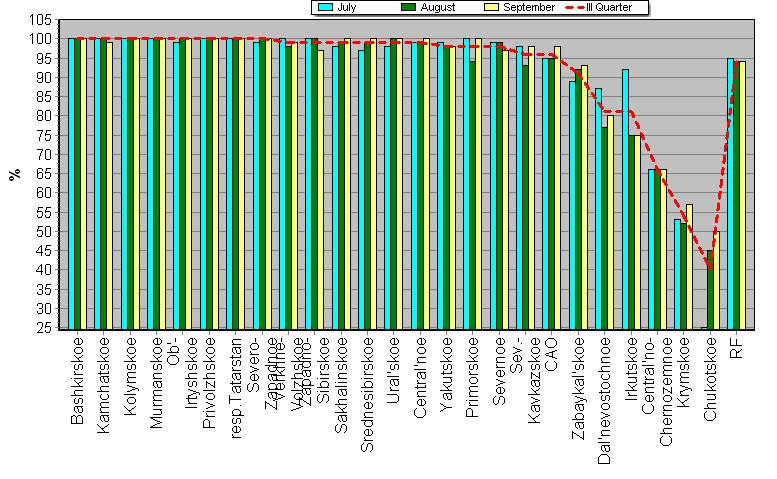777x479 pixels.
Task: Click the cyan July bar for Irkutskoe
Action: 625,199
